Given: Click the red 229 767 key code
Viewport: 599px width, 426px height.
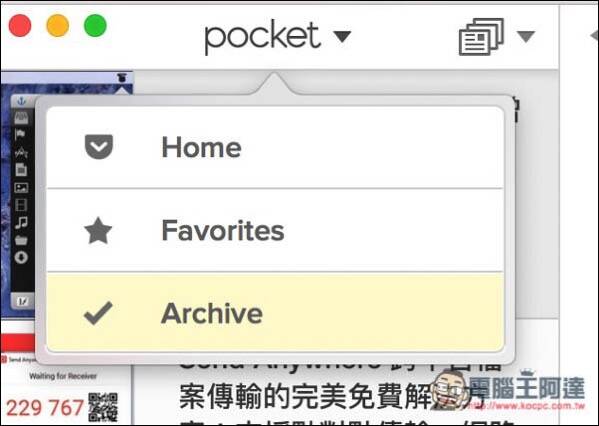Looking at the screenshot, I should 45,408.
